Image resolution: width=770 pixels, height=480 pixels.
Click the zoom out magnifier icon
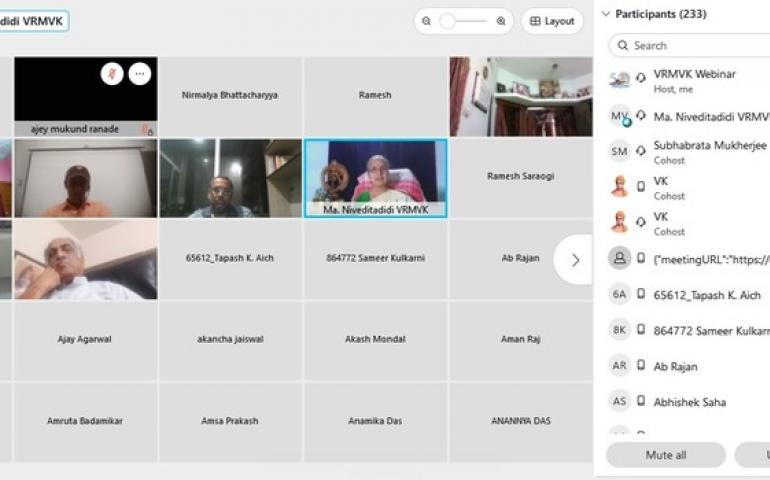(x=427, y=21)
